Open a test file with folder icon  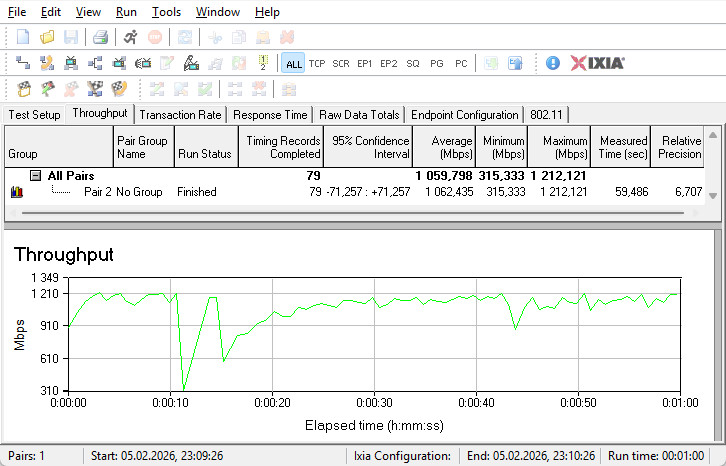tap(47, 37)
